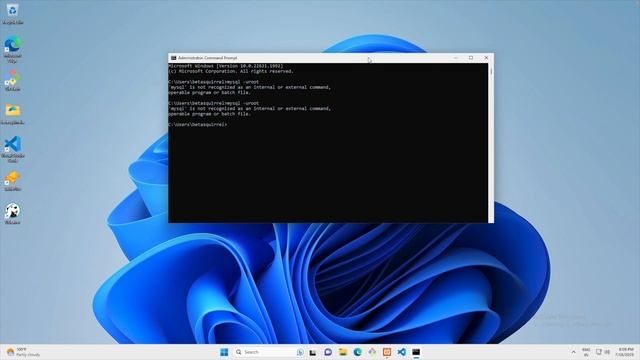Open the purple Chat icon on the taskbar
The image size is (640, 360).
click(x=328, y=352)
